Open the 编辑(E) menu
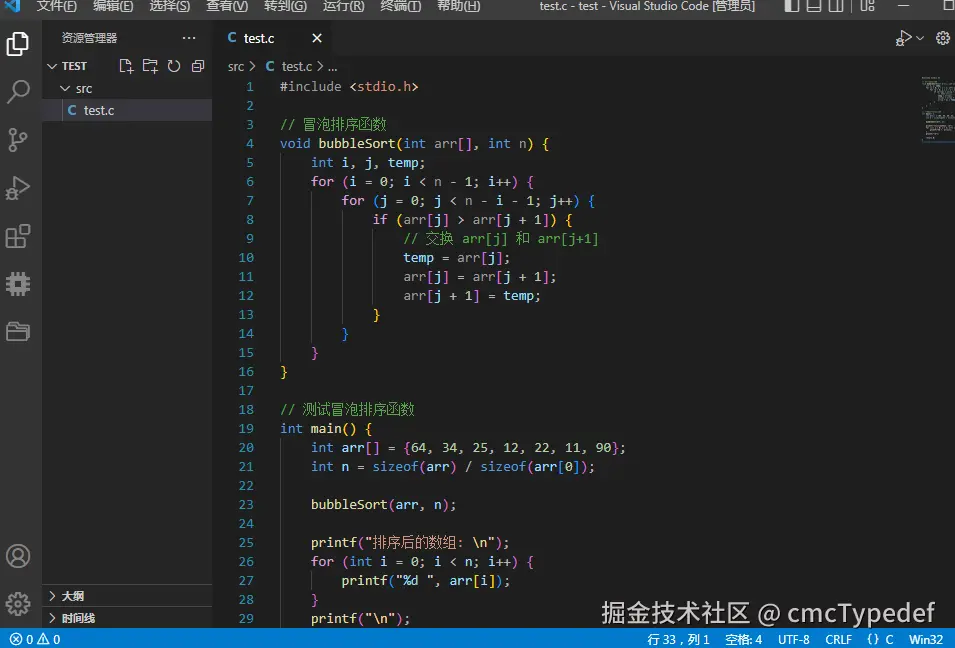 click(x=113, y=6)
